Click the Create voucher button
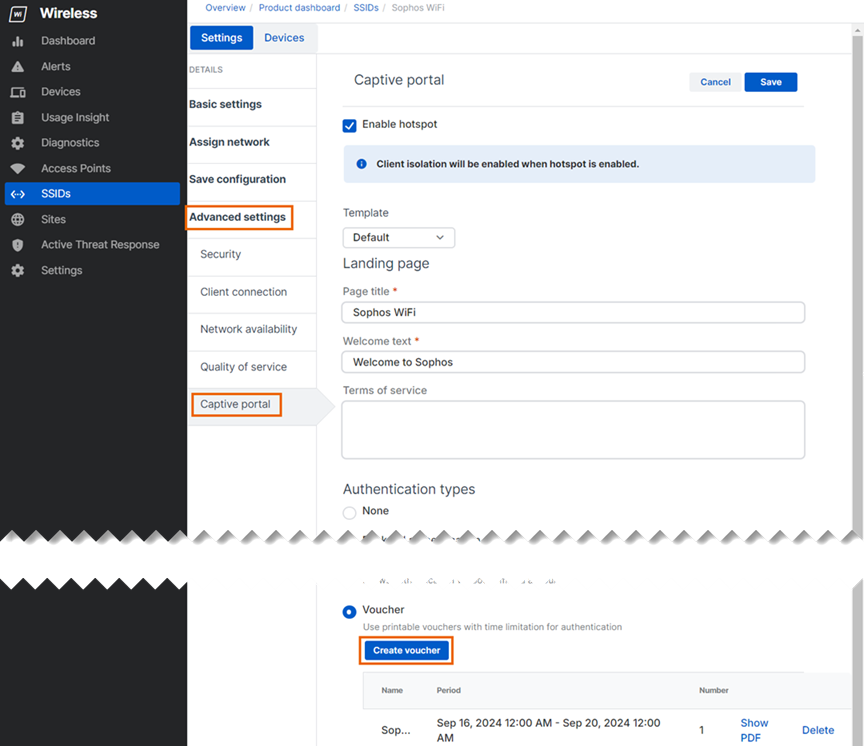This screenshot has width=864, height=746. 406,651
